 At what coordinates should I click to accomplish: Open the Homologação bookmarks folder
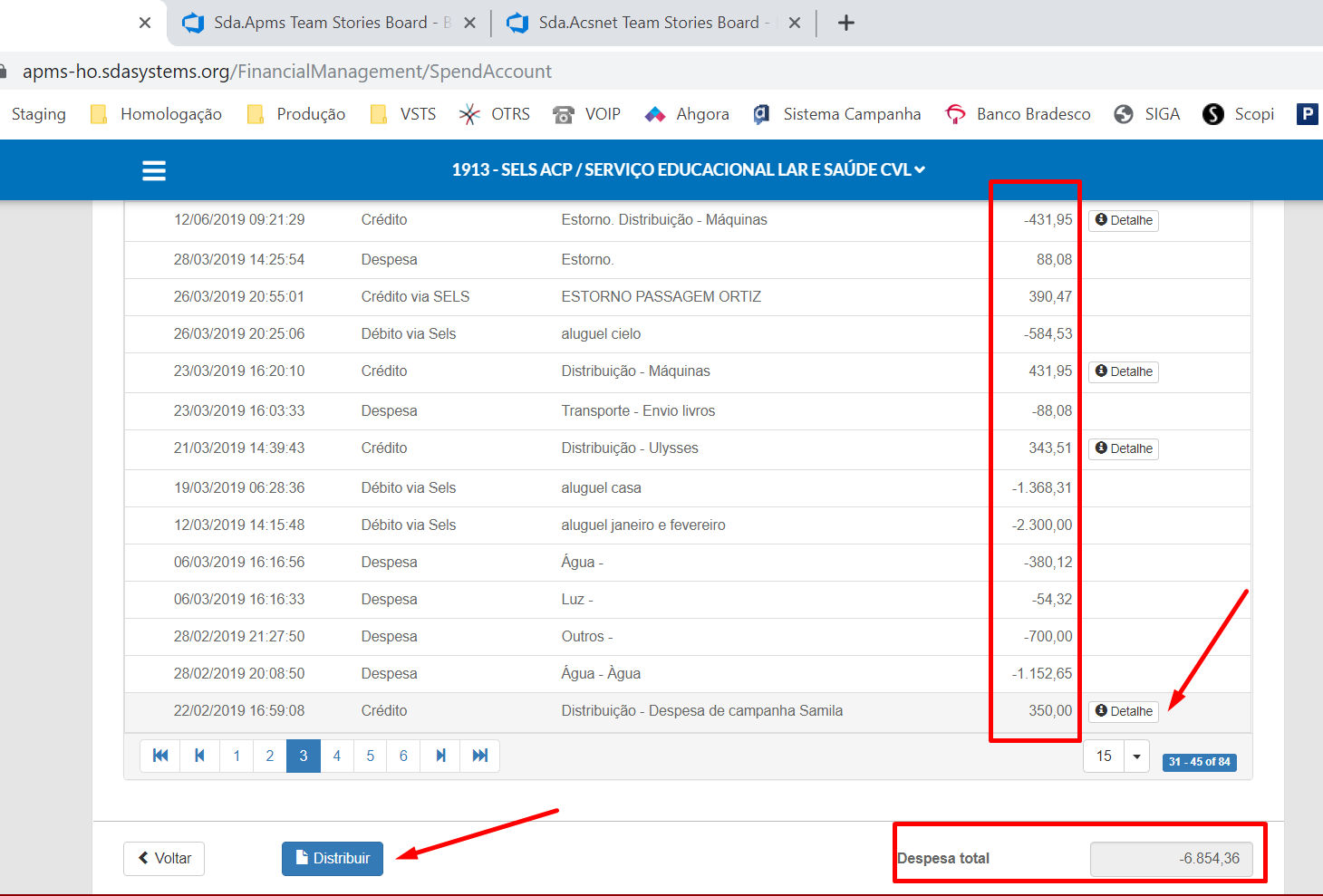point(157,114)
